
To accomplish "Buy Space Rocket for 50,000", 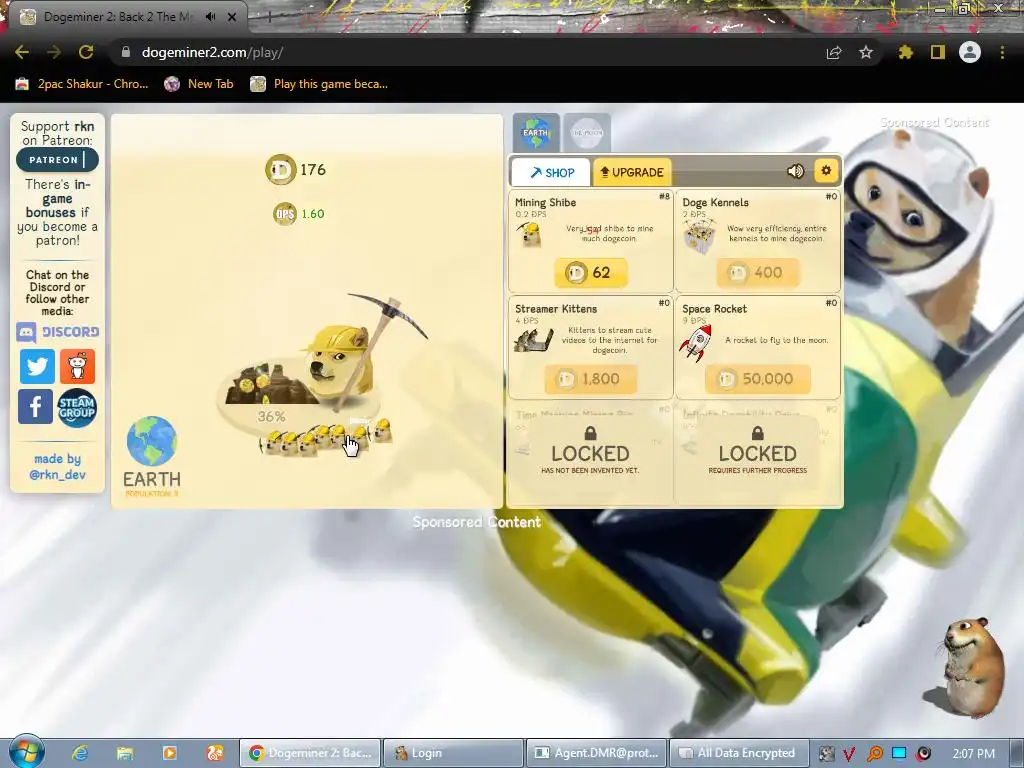I will coord(757,379).
